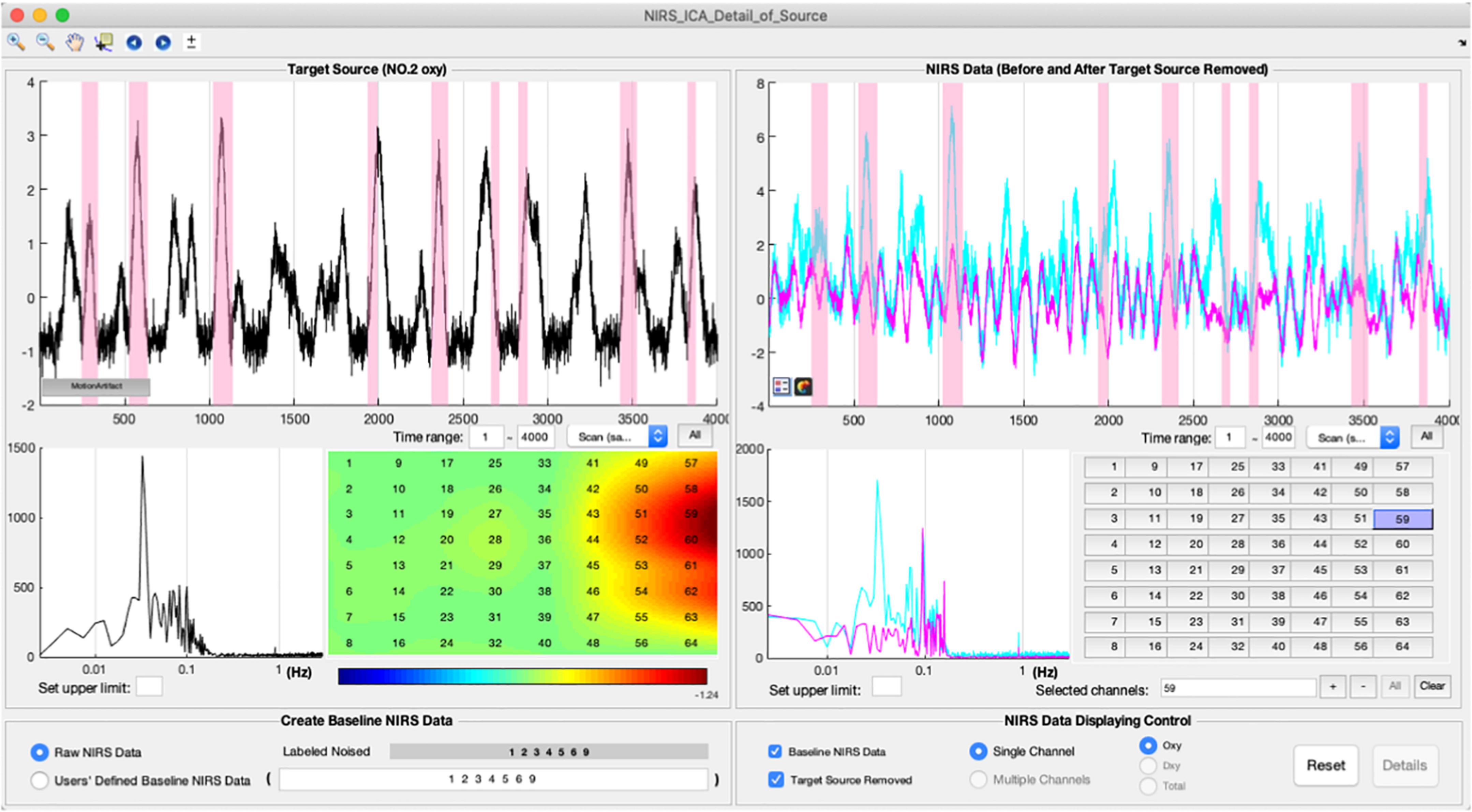Click right Set upper limit field
Viewport: 1472px width, 812px height.
(886, 687)
